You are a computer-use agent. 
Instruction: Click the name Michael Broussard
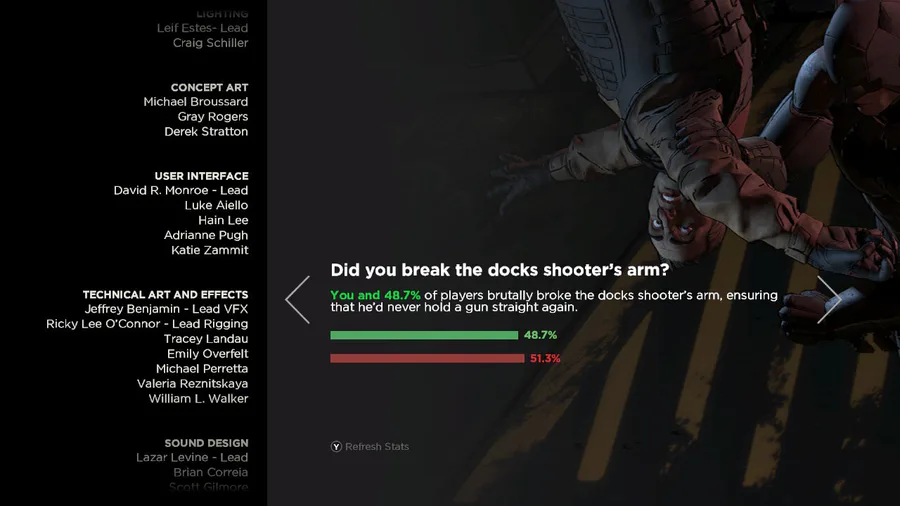coord(196,102)
